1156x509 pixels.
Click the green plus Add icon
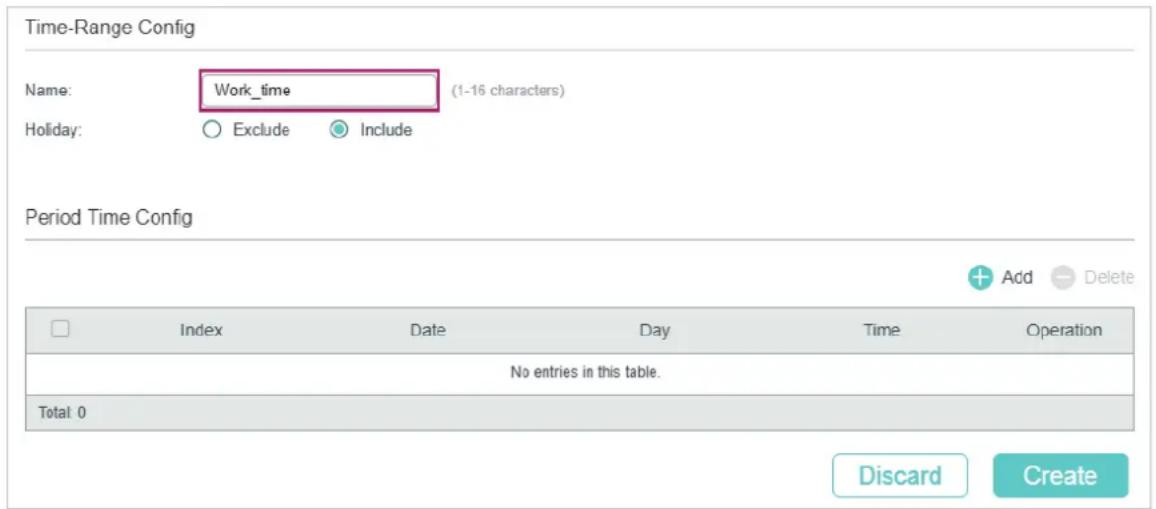pyautogui.click(x=980, y=278)
